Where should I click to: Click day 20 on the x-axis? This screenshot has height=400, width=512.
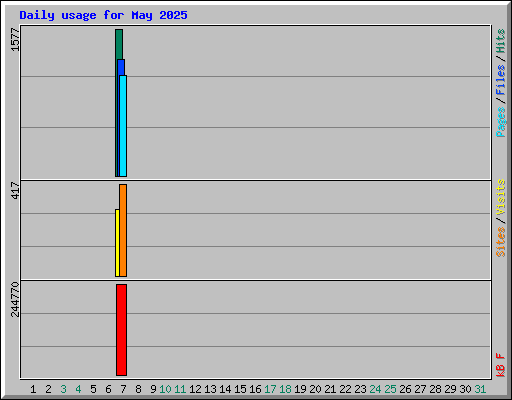[x=315, y=389]
